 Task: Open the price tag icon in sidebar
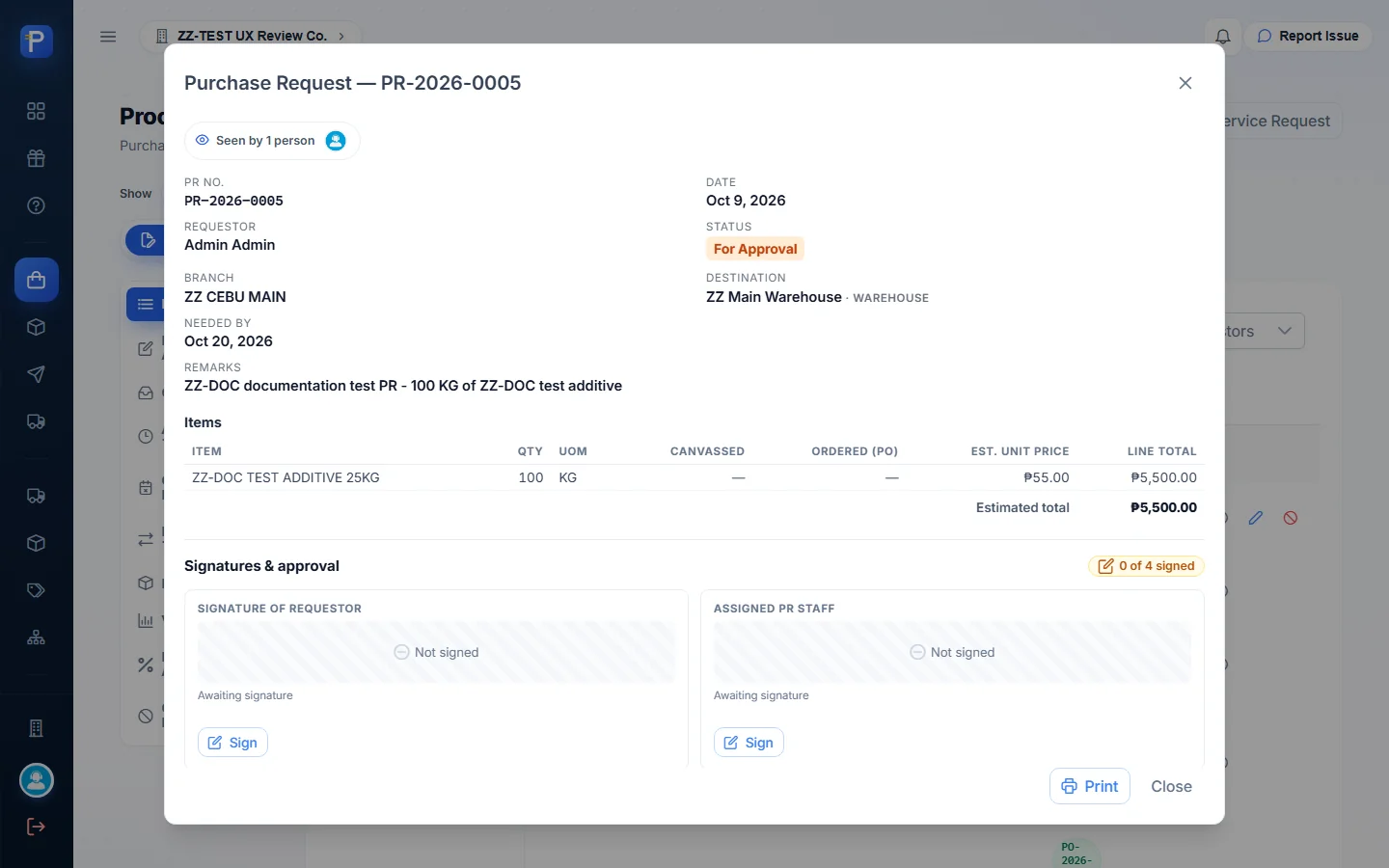[x=37, y=590]
